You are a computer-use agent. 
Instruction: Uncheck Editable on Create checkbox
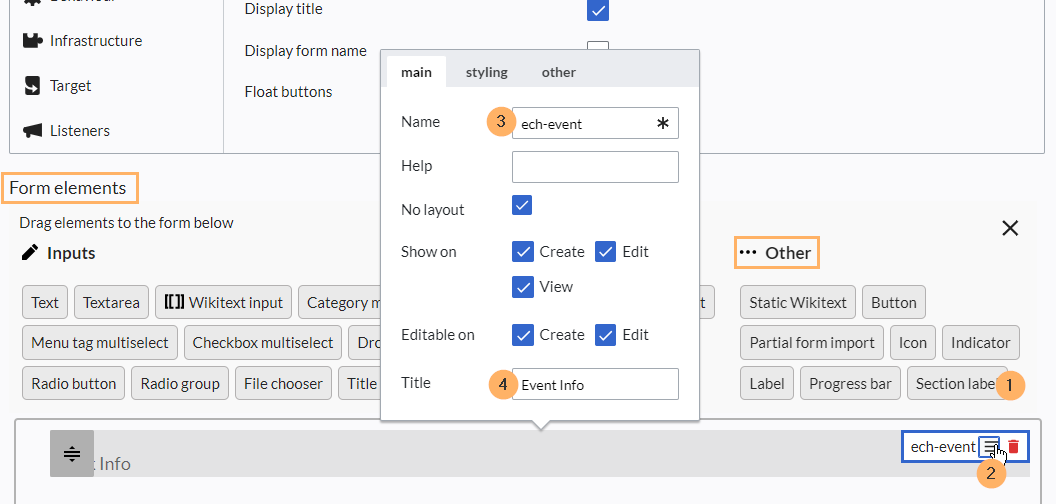[523, 334]
